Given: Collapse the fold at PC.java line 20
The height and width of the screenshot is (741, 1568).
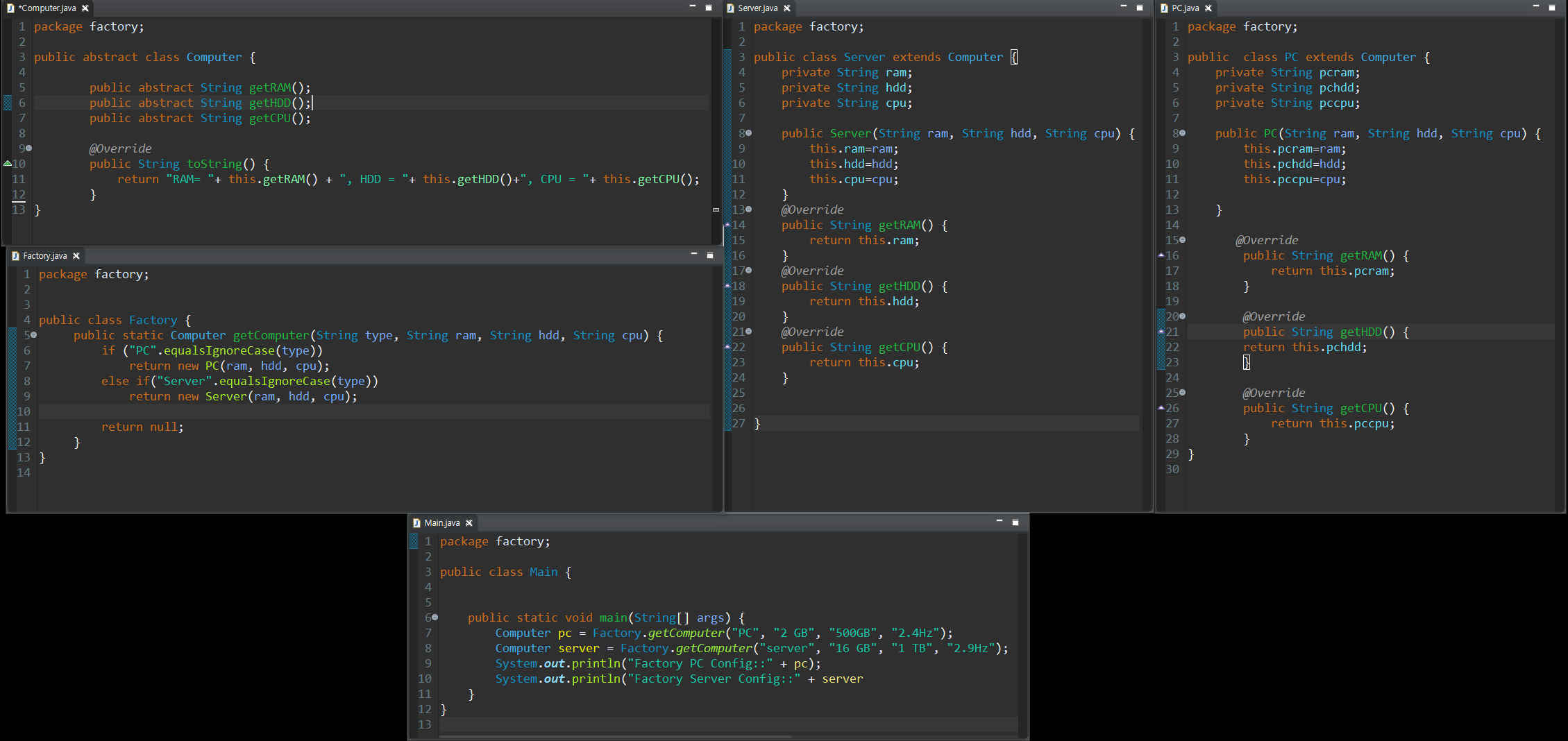Looking at the screenshot, I should click(1182, 316).
